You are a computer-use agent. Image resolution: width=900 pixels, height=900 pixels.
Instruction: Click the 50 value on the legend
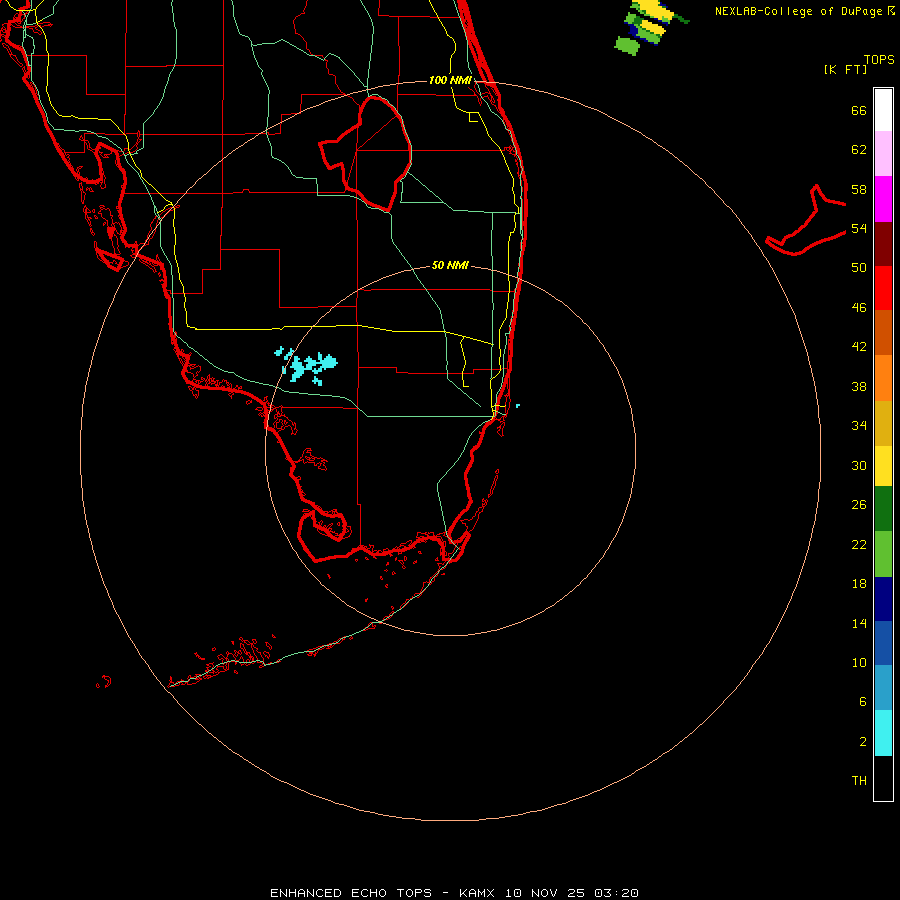click(x=859, y=268)
